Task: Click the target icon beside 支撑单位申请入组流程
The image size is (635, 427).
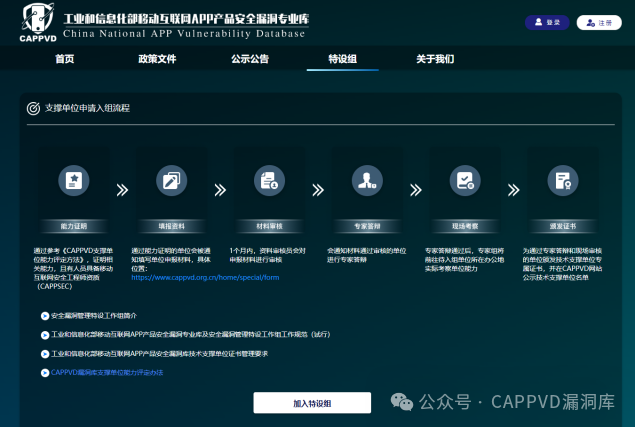Action: tap(33, 108)
